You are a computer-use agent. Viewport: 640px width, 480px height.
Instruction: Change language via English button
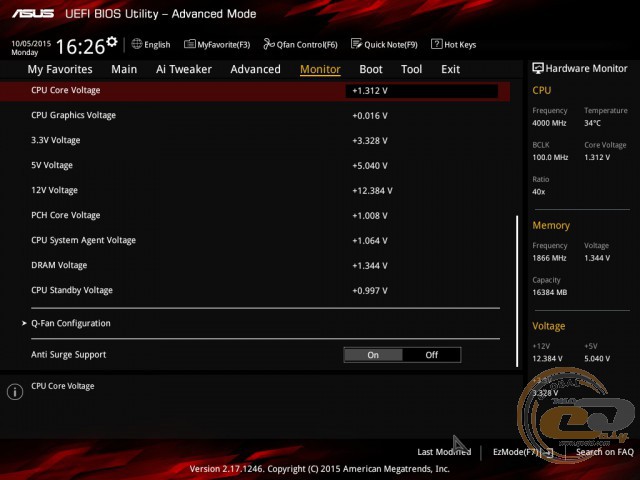(151, 44)
